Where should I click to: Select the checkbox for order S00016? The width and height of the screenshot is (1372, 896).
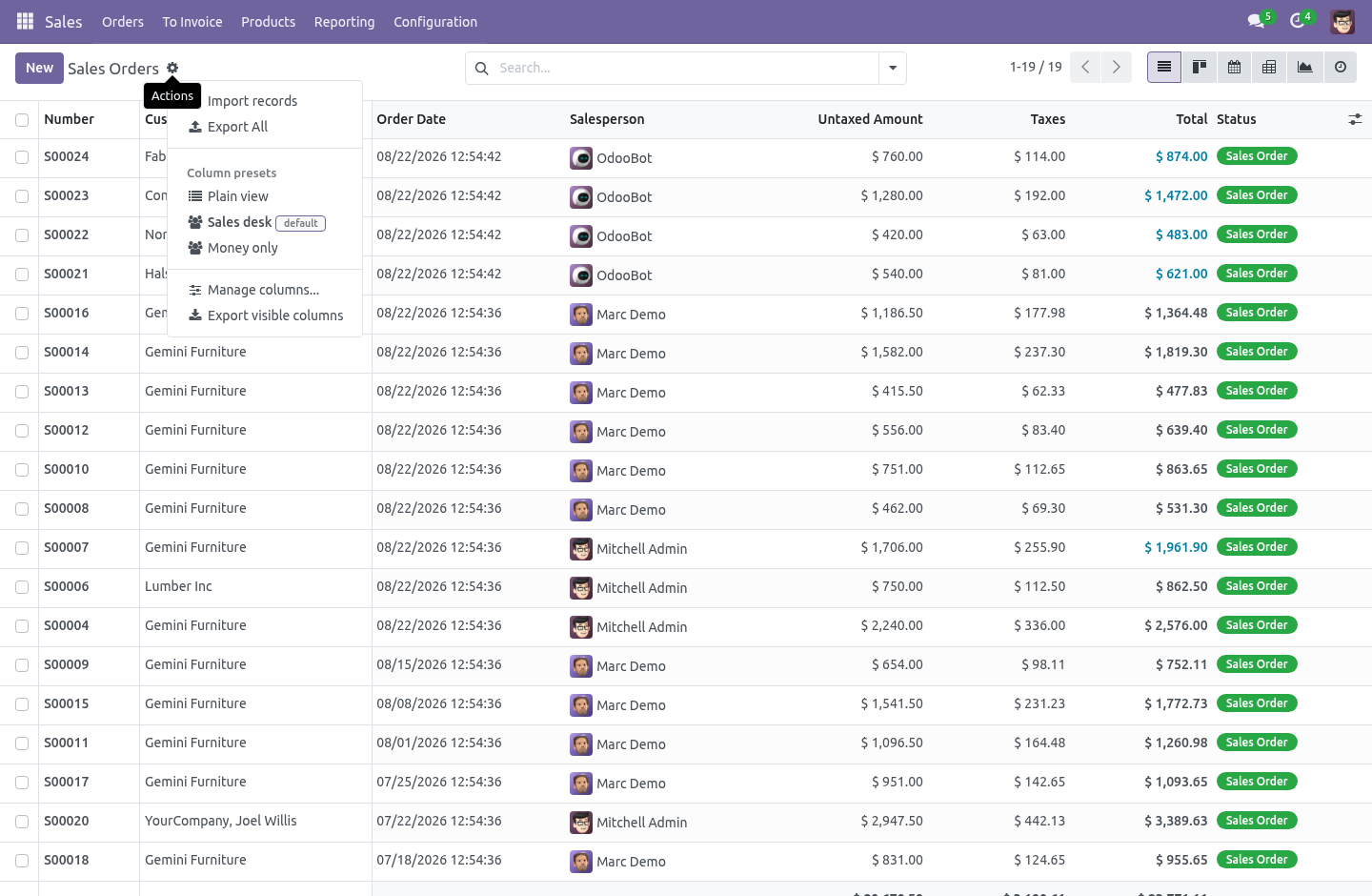[x=22, y=314]
